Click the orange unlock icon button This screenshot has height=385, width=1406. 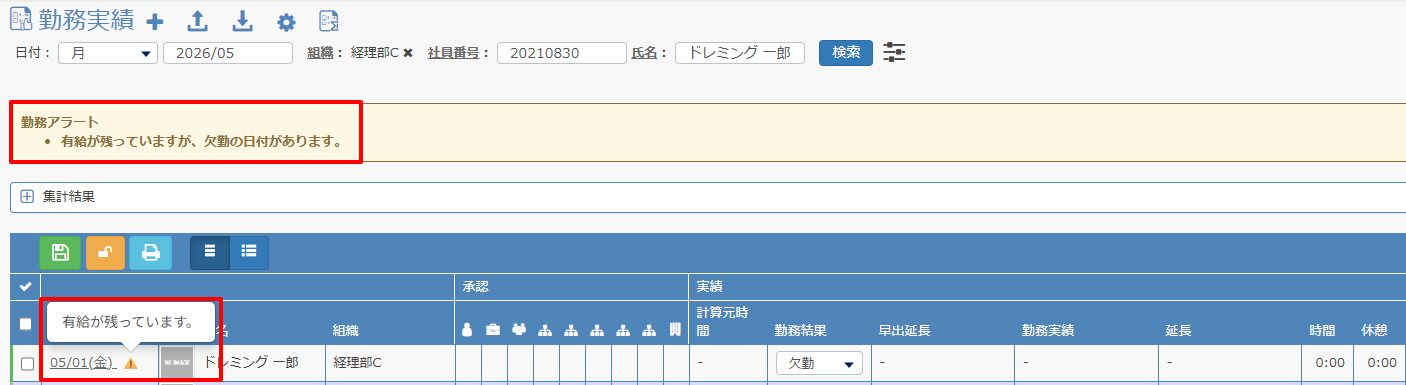coord(105,253)
